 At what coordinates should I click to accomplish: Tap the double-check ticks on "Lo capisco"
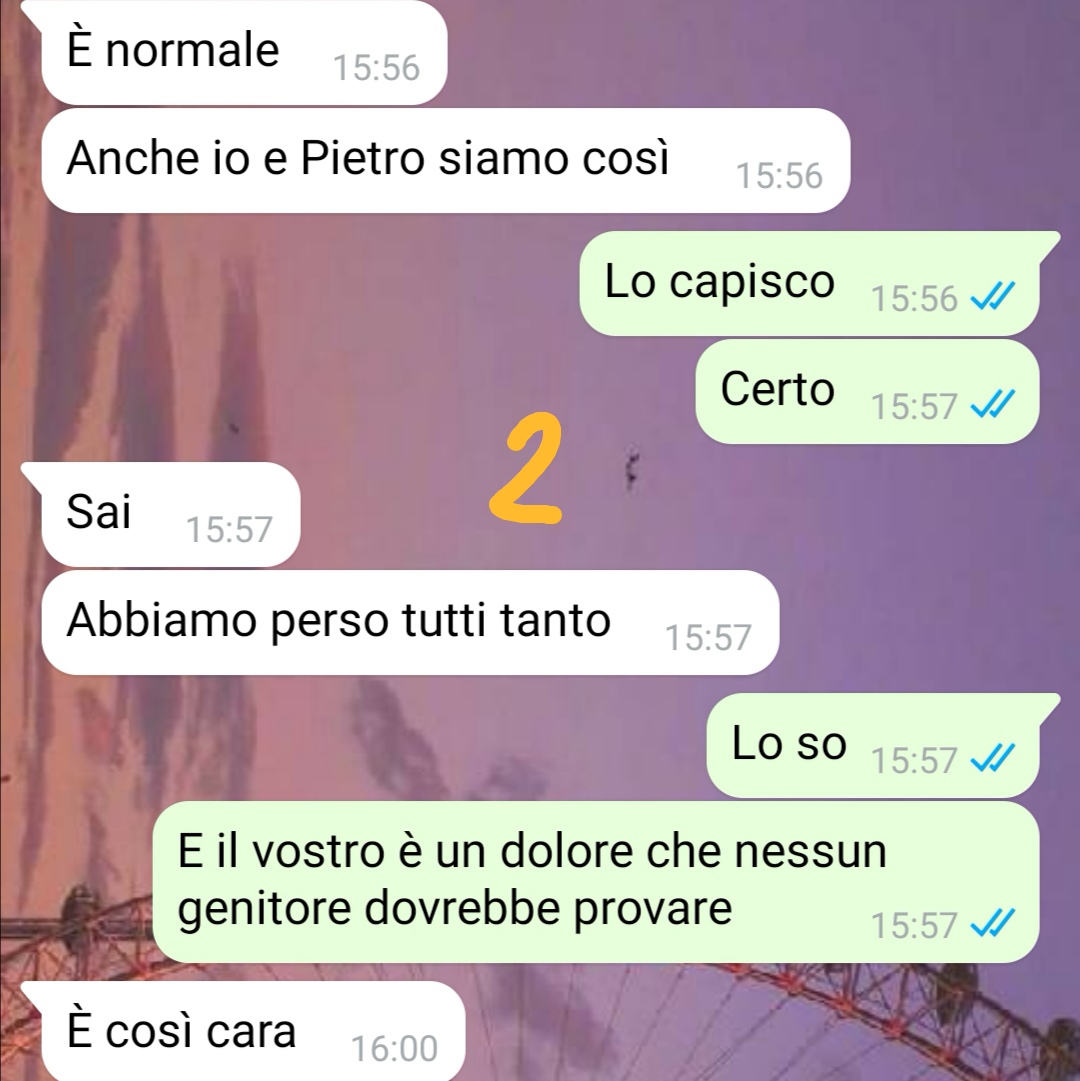point(992,298)
